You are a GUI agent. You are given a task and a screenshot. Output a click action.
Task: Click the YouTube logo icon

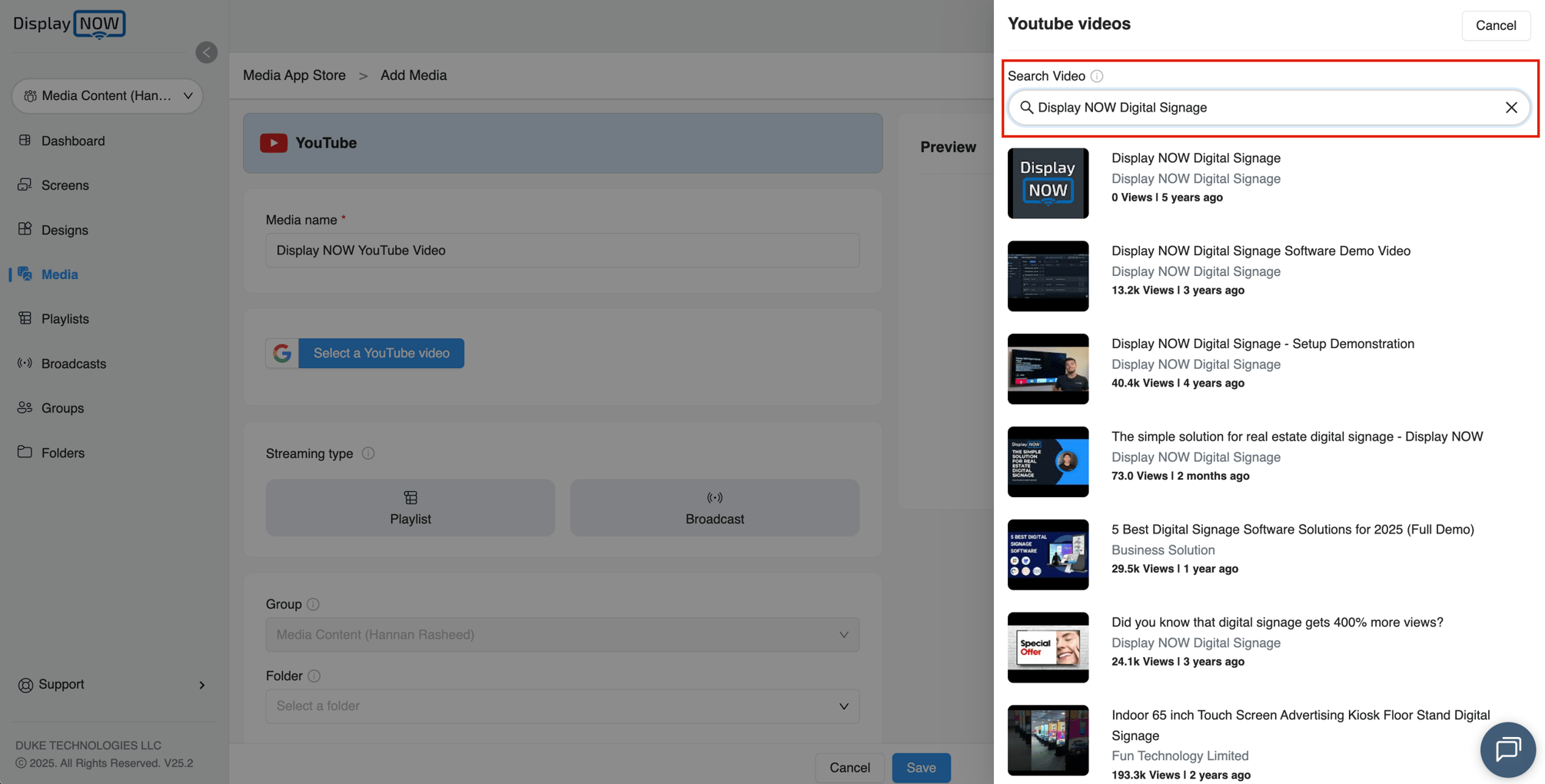pyautogui.click(x=274, y=143)
